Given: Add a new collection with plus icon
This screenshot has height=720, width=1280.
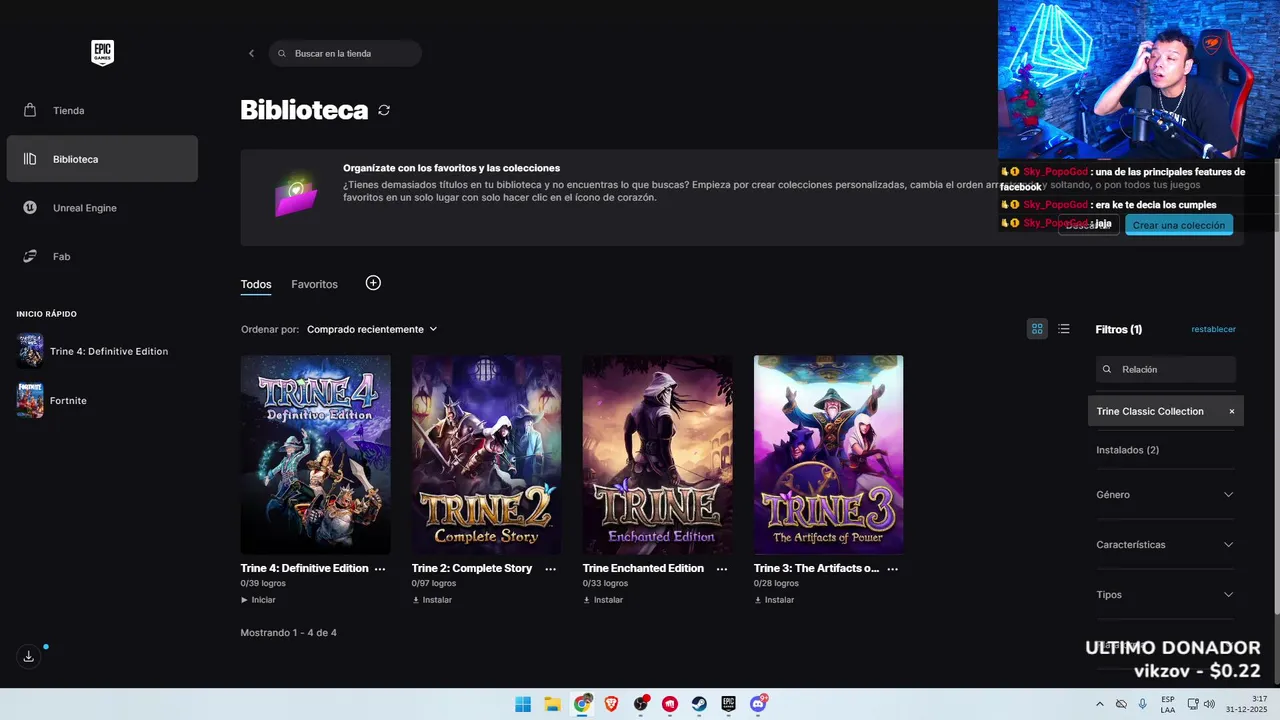Looking at the screenshot, I should [373, 283].
